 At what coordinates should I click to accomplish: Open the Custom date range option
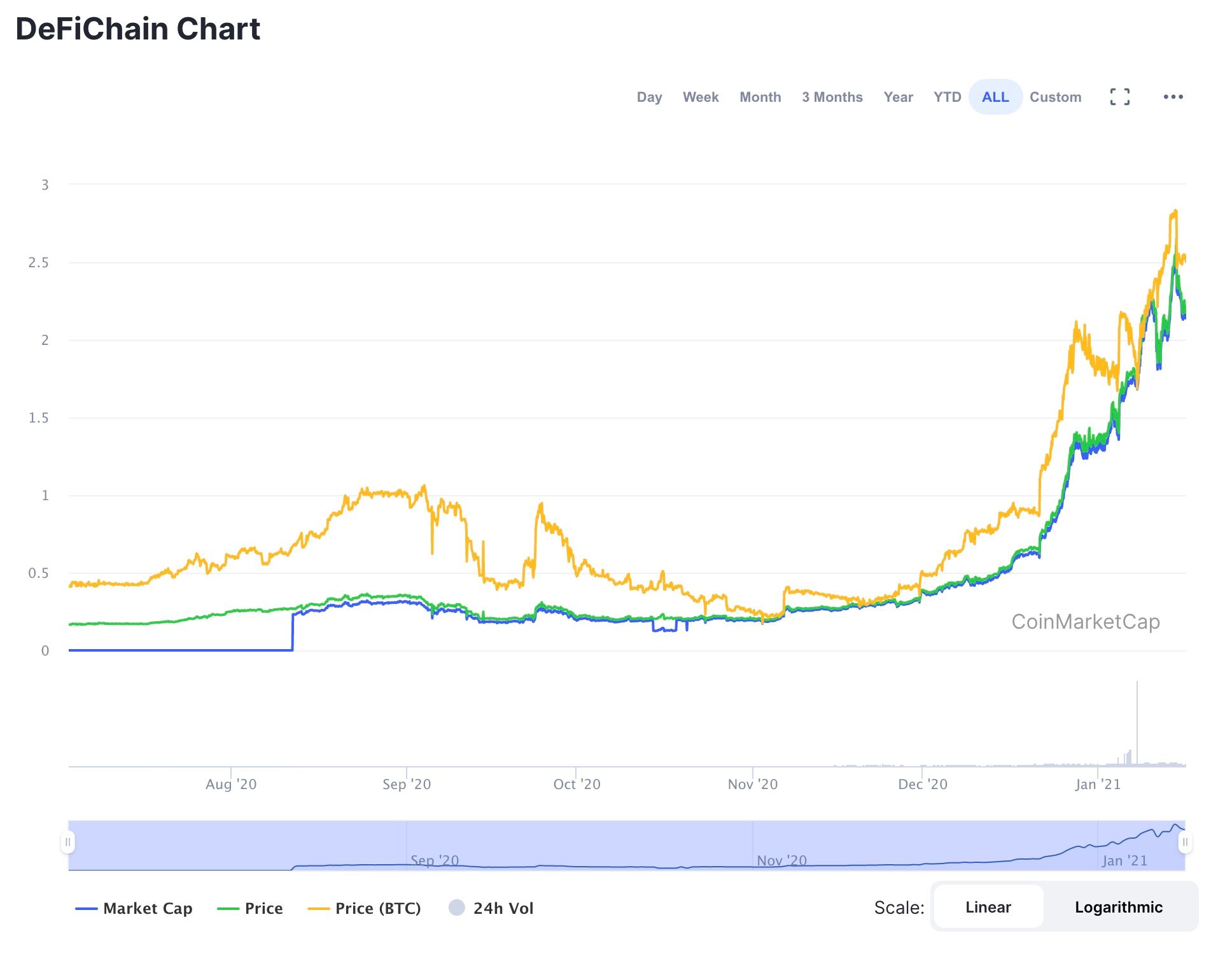point(1055,97)
